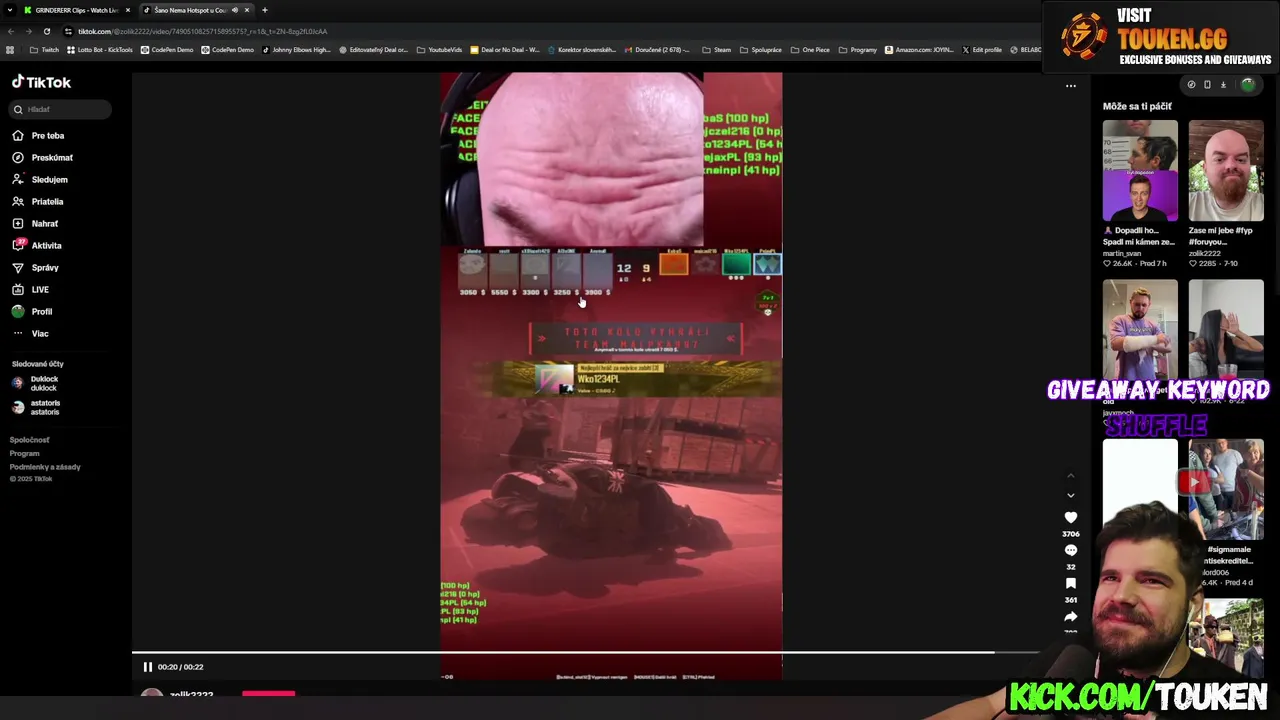Open Lotto Bot - KickTools bookmark

pyautogui.click(x=99, y=50)
